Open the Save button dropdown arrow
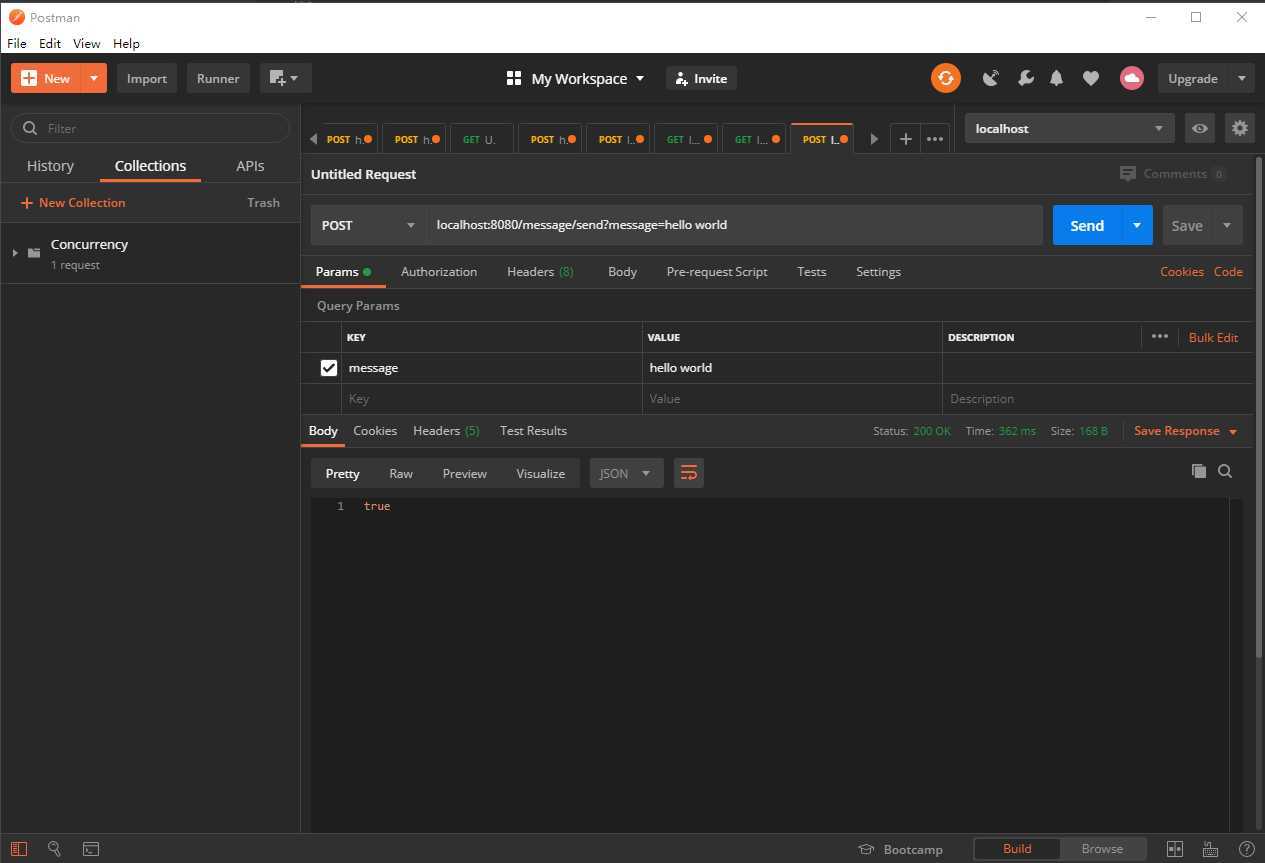Viewport: 1265px width, 863px height. point(1227,225)
